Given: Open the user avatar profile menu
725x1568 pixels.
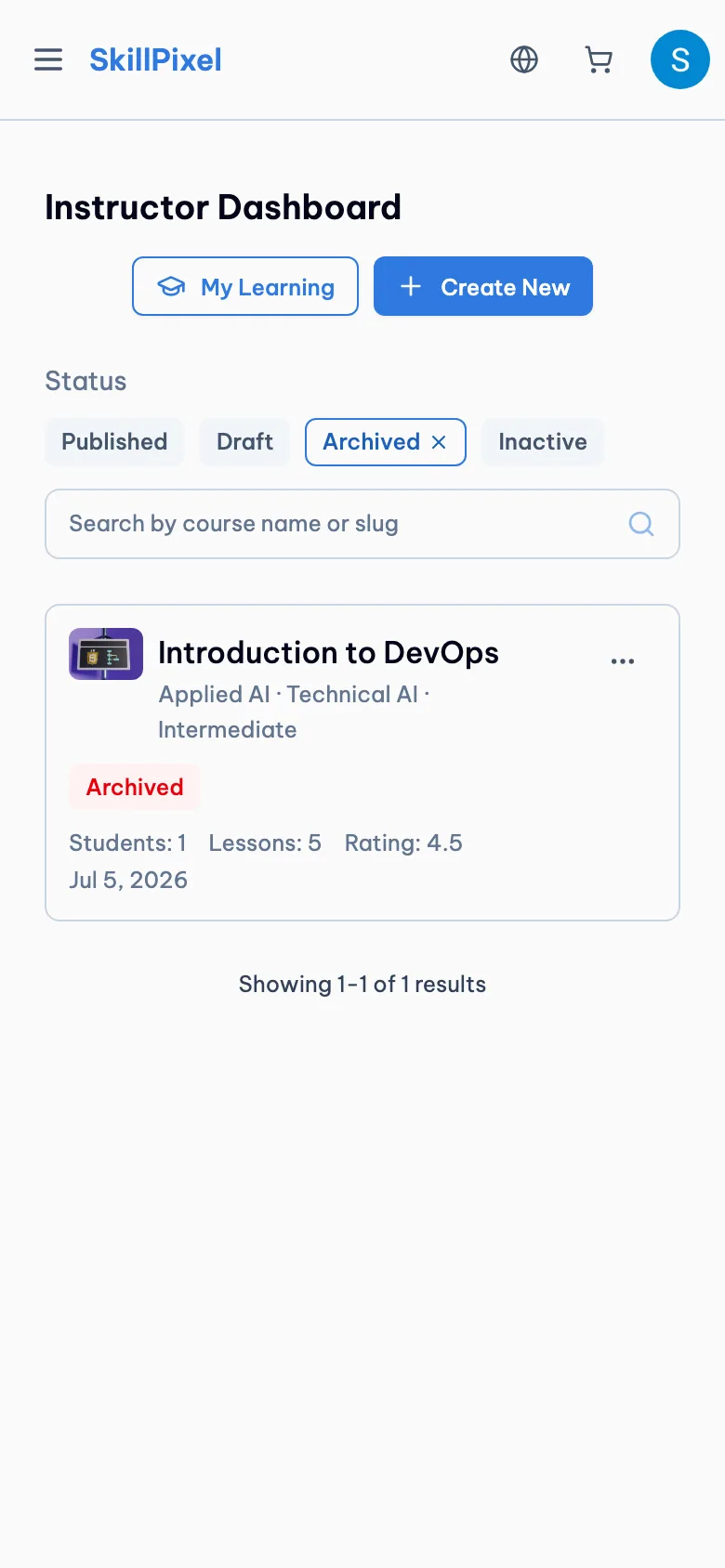Looking at the screenshot, I should 680,59.
